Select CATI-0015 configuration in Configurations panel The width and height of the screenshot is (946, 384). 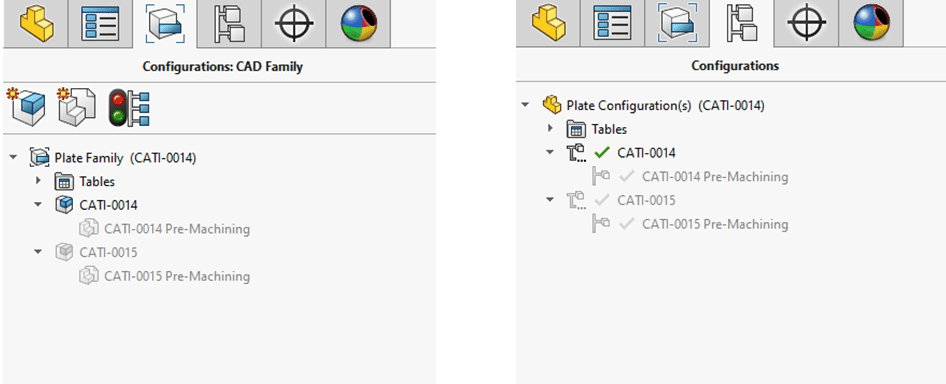646,200
